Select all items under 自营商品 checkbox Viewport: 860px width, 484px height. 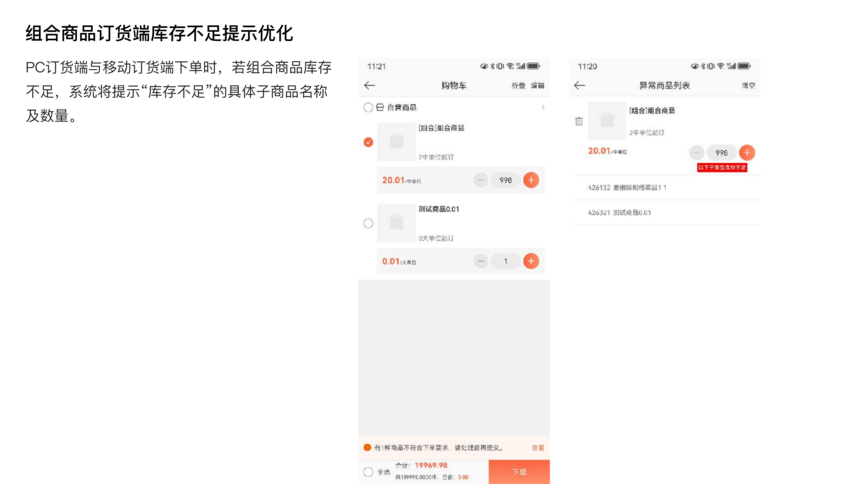368,108
